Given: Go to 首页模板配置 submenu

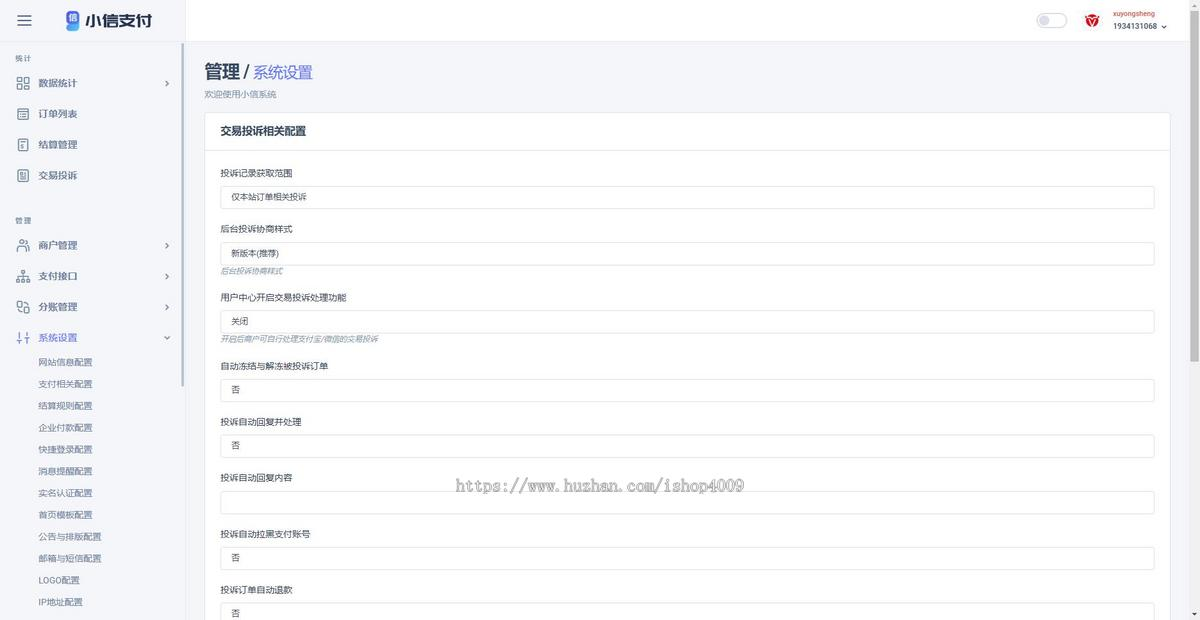Looking at the screenshot, I should pos(65,515).
